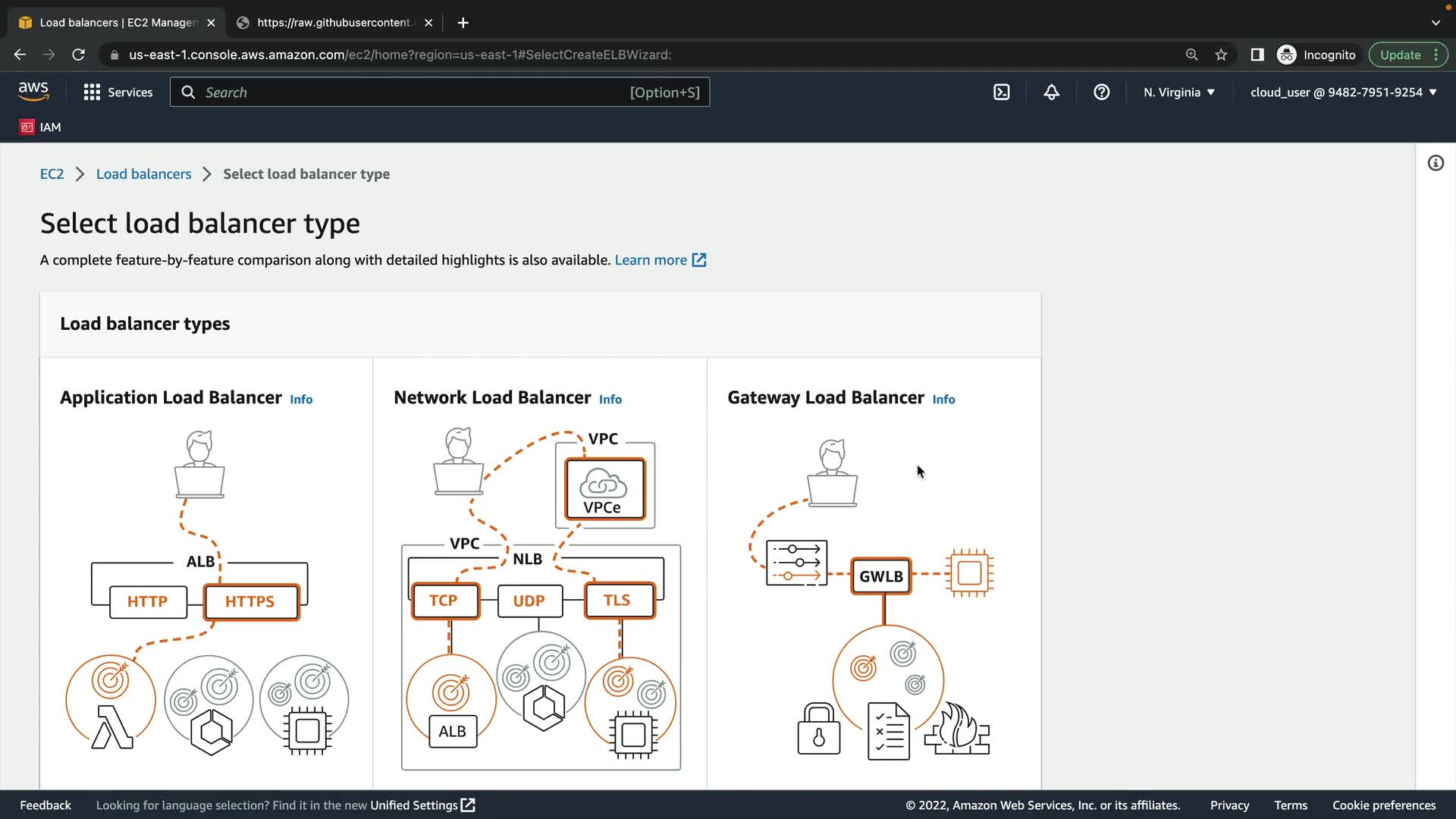Bookmark page with star icon
Screen dimensions: 1456x819
point(1221,55)
